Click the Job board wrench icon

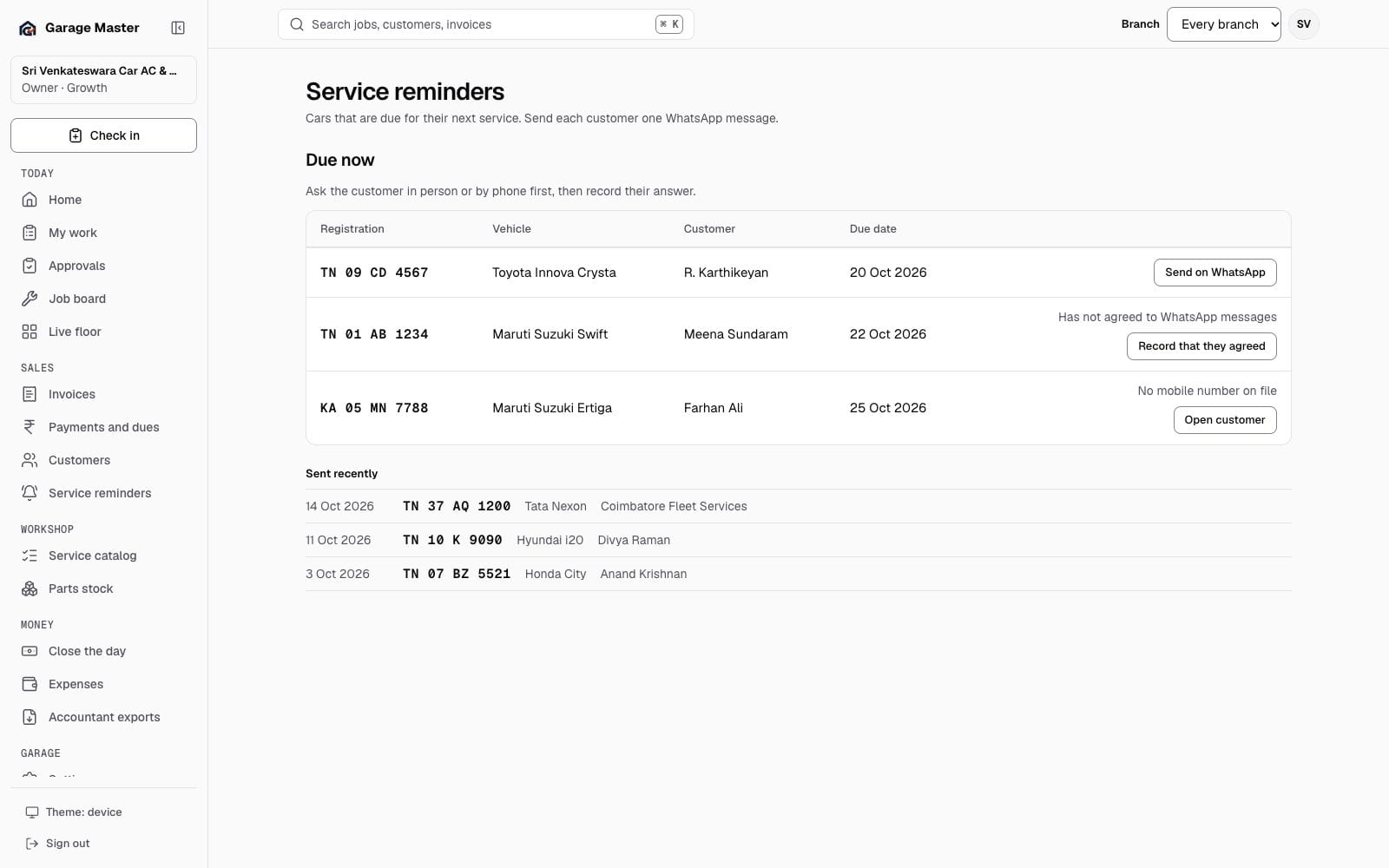pyautogui.click(x=30, y=299)
